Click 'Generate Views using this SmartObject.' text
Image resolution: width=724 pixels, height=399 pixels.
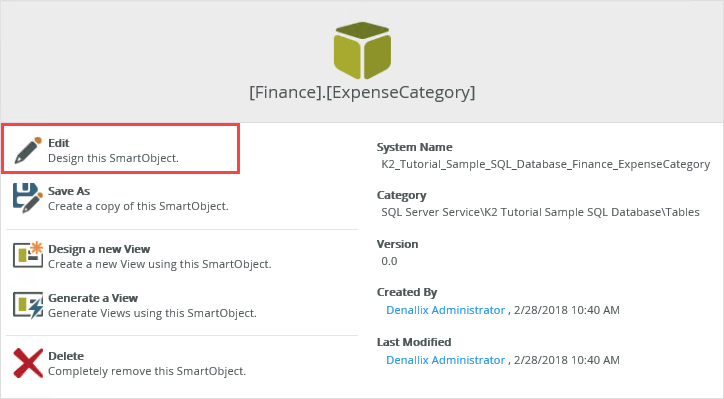point(152,313)
